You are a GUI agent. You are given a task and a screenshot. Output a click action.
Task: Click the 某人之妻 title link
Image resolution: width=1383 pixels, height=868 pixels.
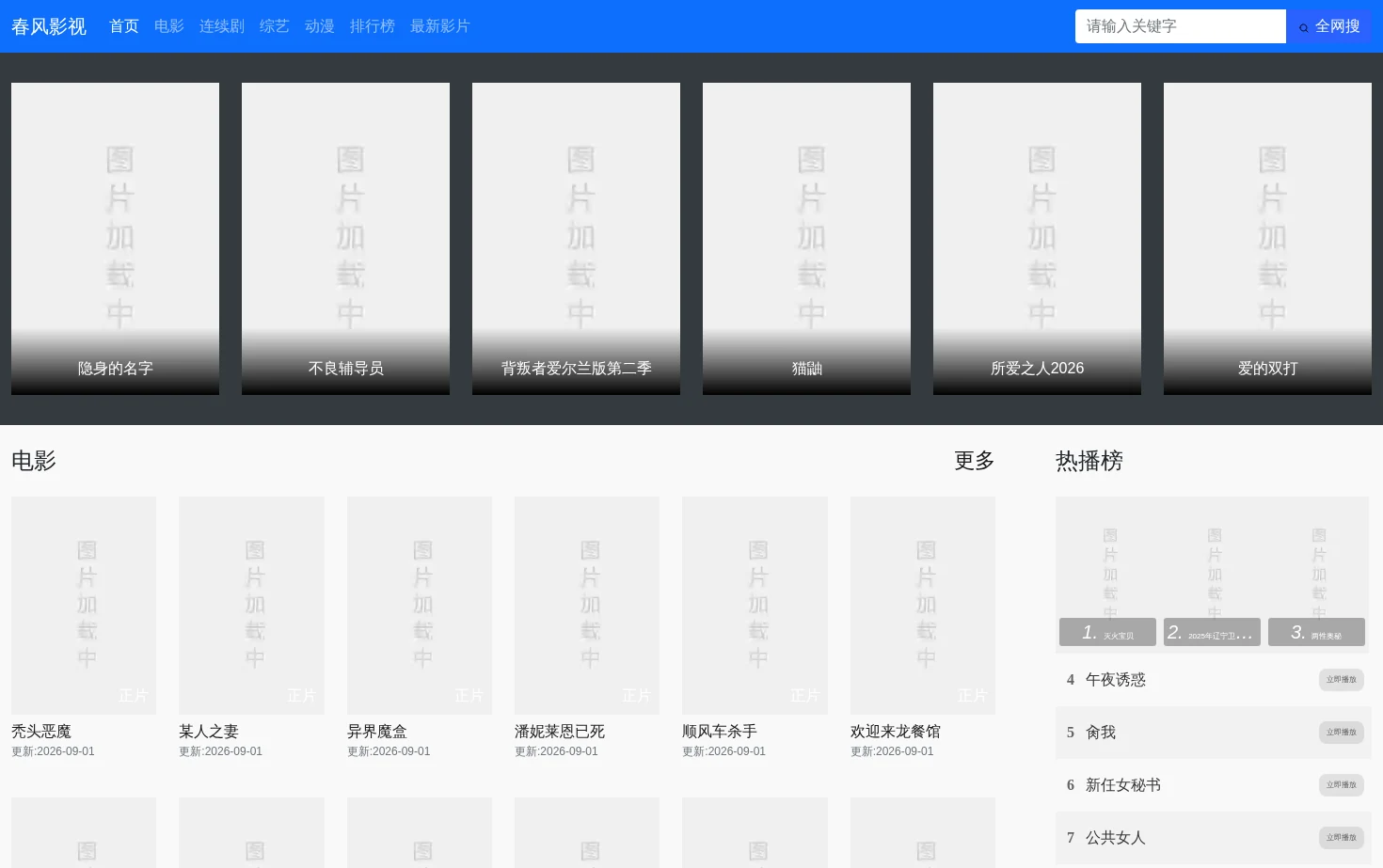[209, 732]
